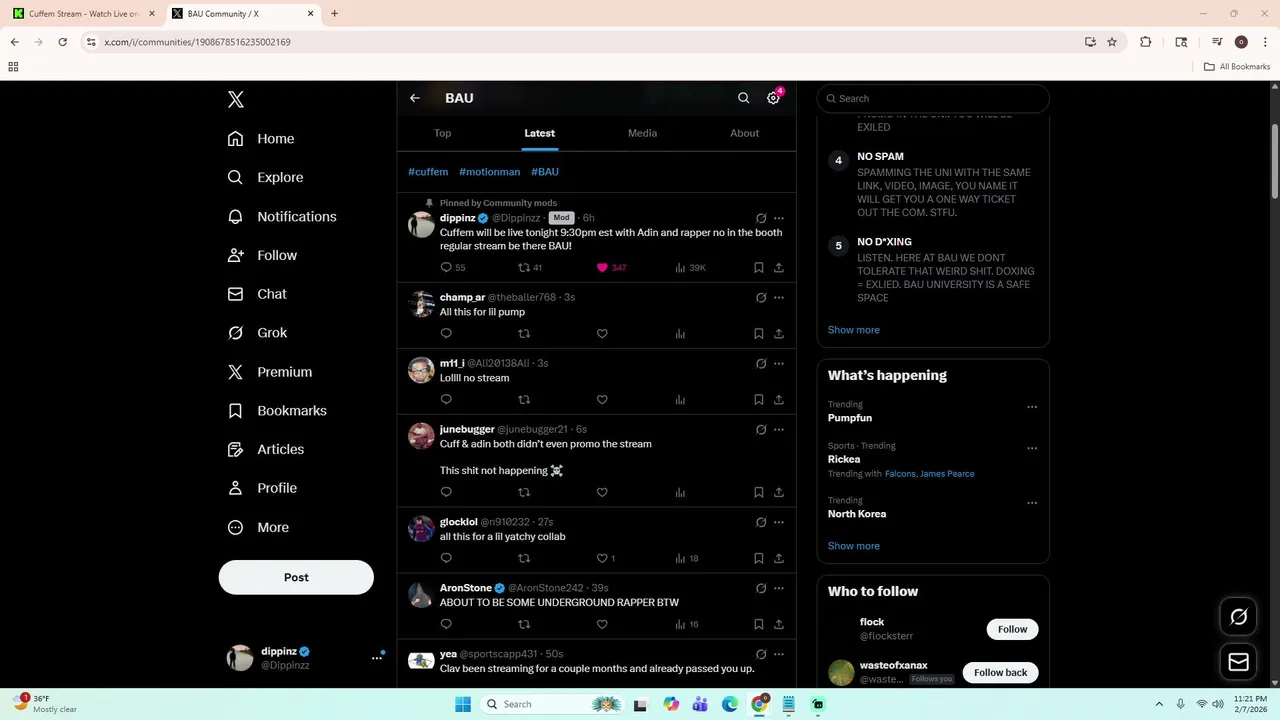Open Explore in sidebar

265,177
